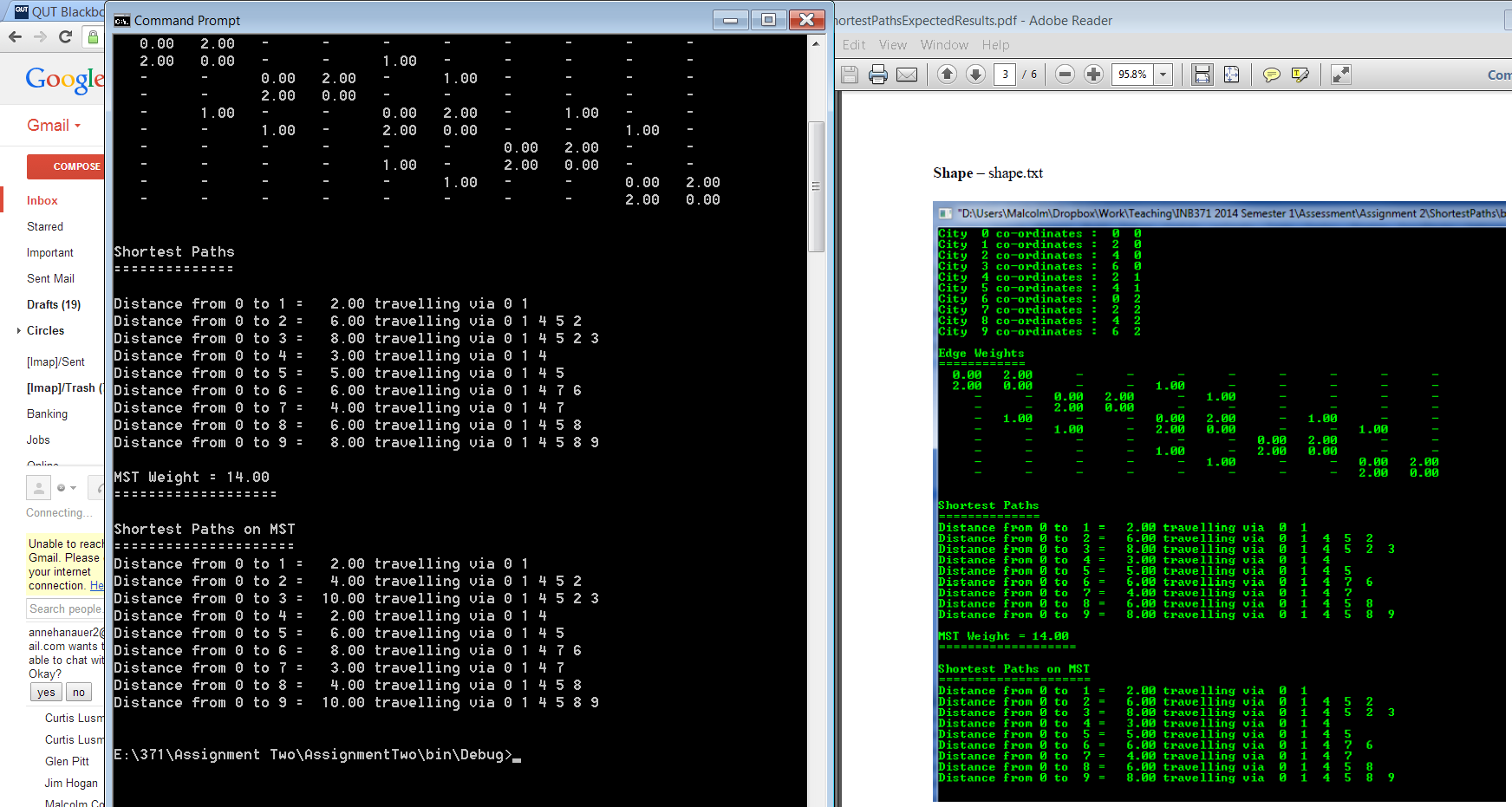Select the highlight text tool

pyautogui.click(x=1300, y=75)
